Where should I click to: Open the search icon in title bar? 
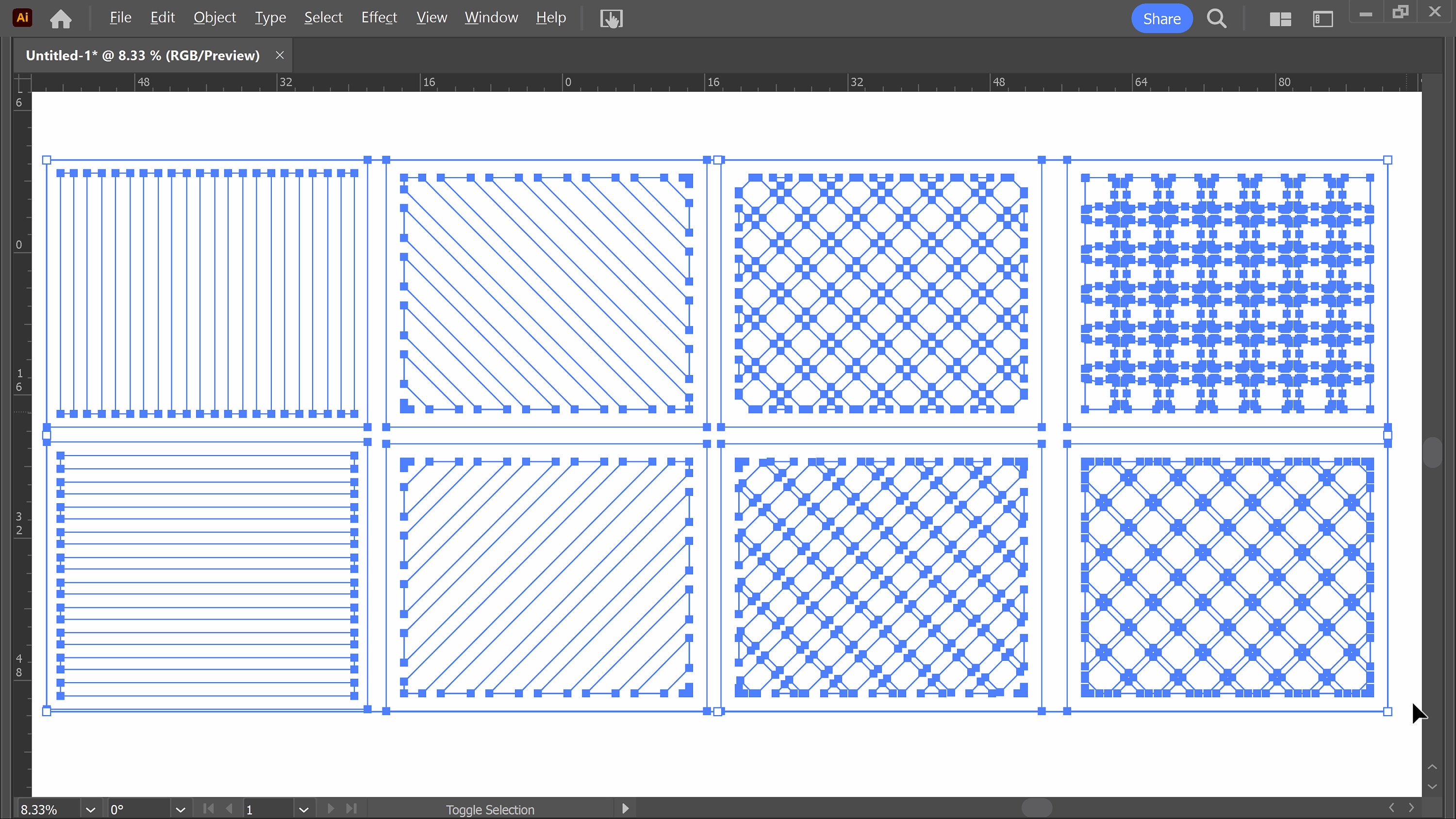click(1216, 18)
